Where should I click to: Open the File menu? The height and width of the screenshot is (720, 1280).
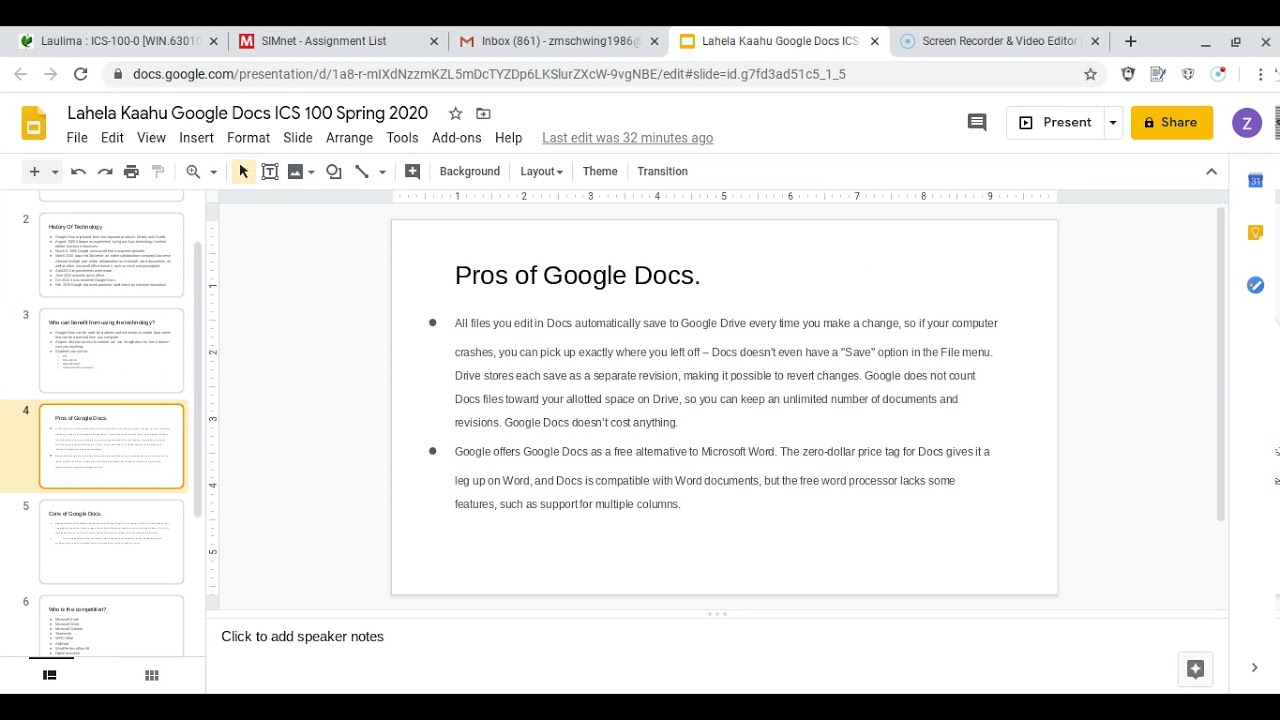click(77, 138)
